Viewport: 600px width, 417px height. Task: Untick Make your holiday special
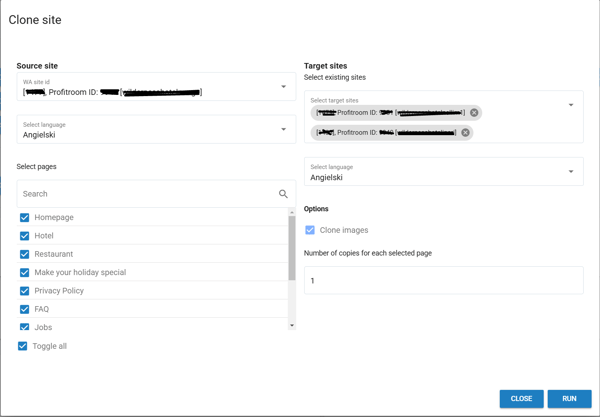click(x=25, y=272)
